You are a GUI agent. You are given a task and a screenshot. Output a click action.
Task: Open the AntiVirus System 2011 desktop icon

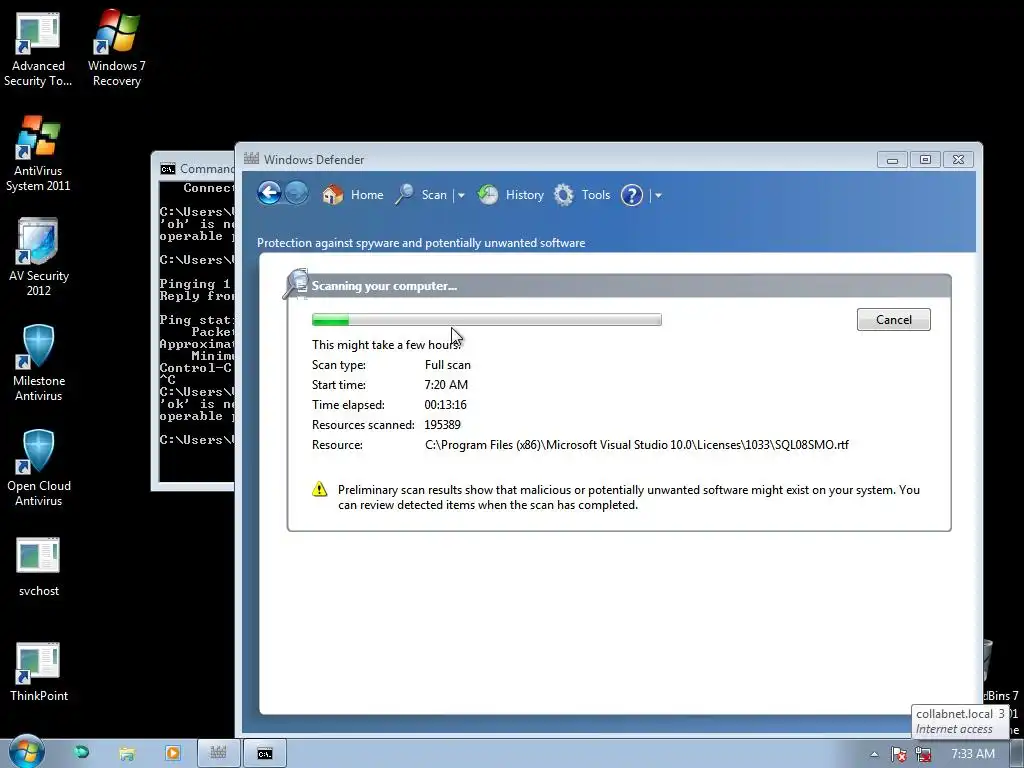(x=38, y=154)
